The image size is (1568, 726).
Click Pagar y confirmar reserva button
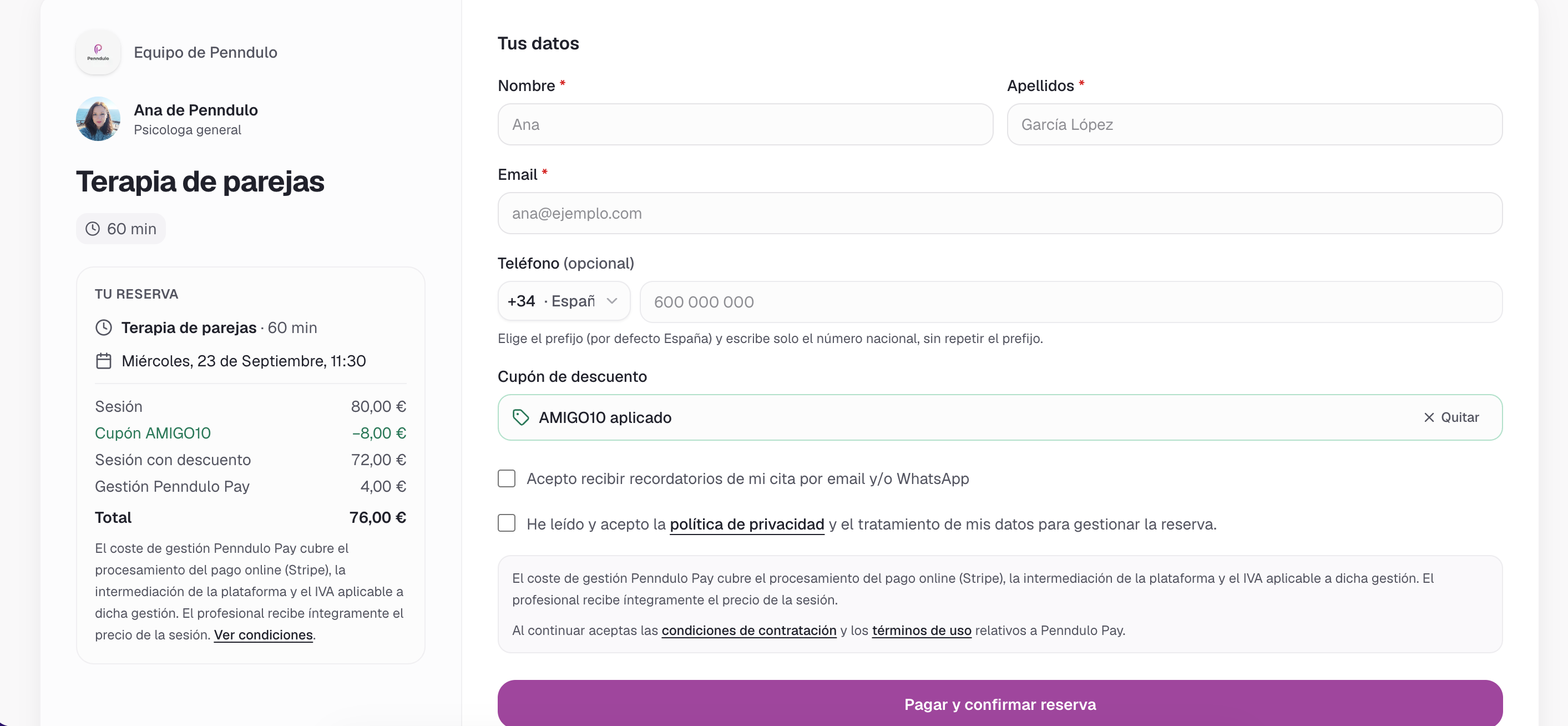click(x=999, y=703)
